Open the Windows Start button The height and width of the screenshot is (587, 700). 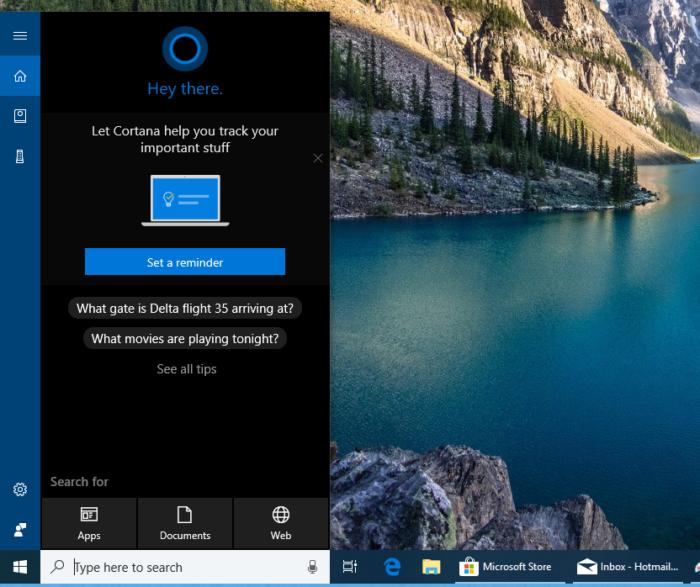20,567
